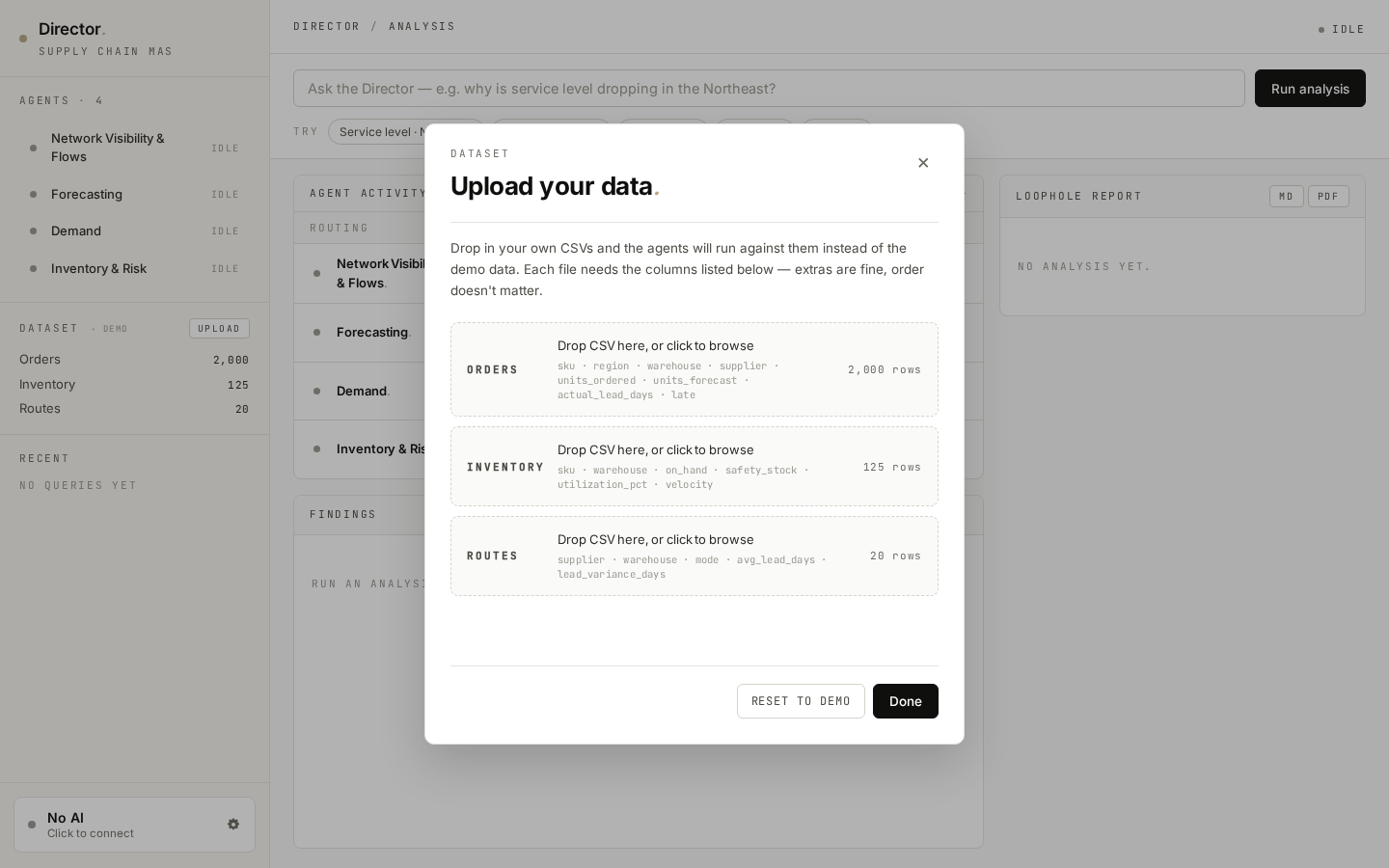Select Forecasting agent in sidebar

pos(134,195)
